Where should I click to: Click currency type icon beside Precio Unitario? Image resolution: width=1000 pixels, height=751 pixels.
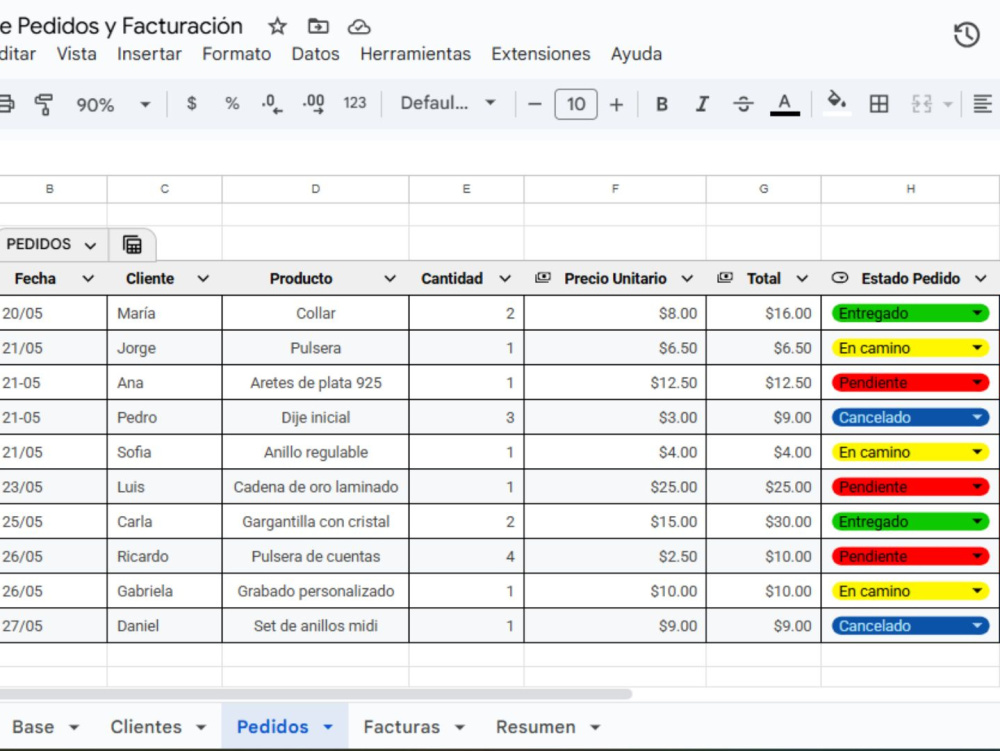click(x=543, y=277)
